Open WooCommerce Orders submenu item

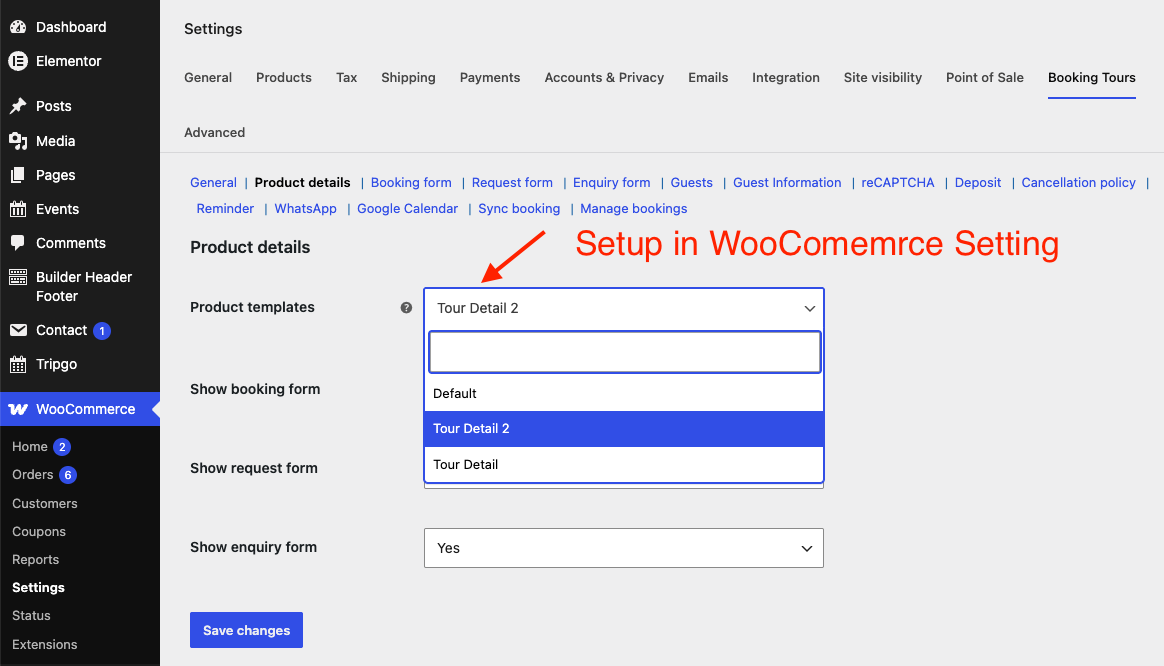[x=33, y=475]
